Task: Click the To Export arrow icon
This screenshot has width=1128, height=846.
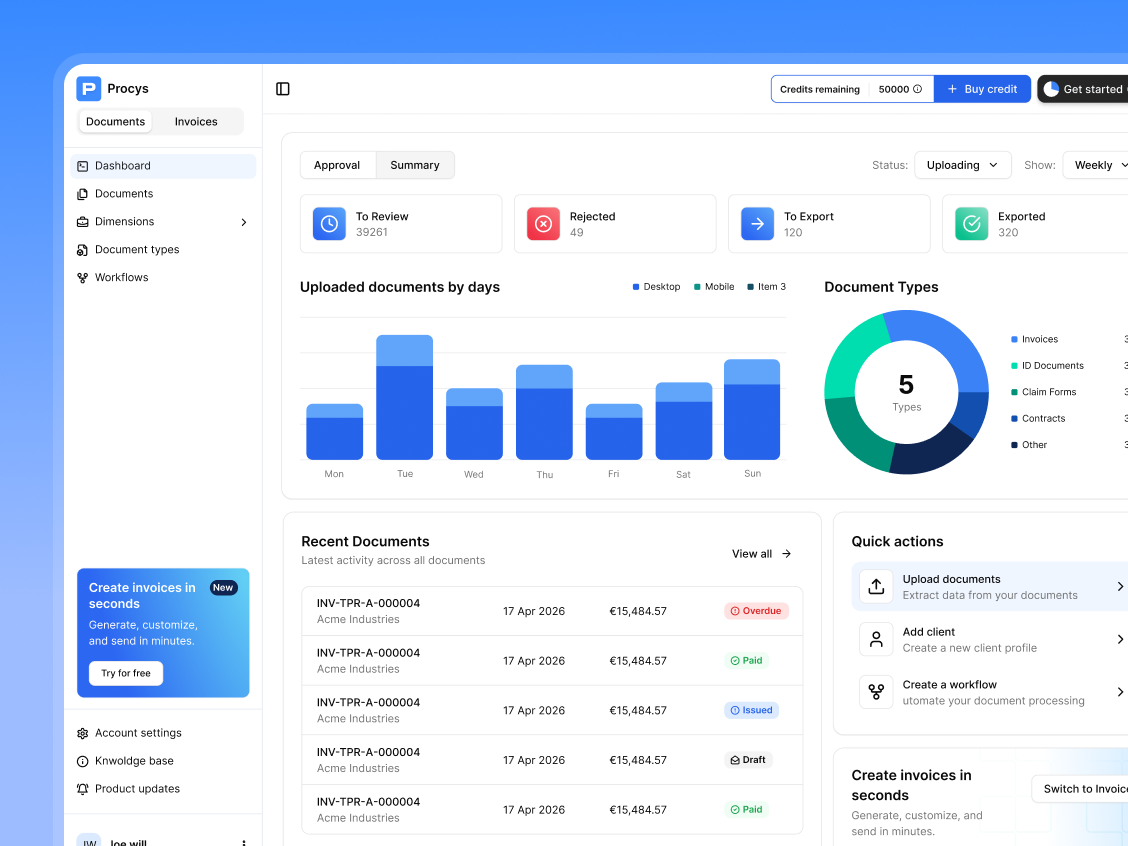Action: pos(758,224)
